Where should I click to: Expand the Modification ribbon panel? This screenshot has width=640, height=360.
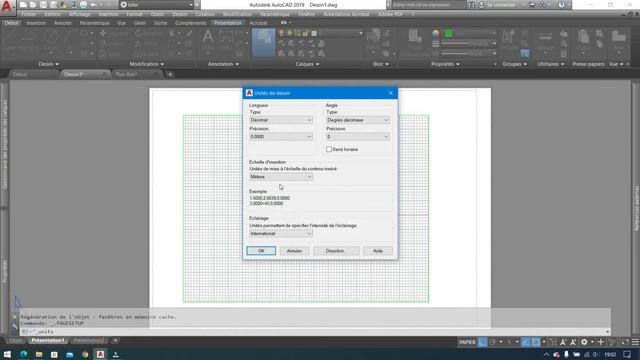click(x=147, y=64)
